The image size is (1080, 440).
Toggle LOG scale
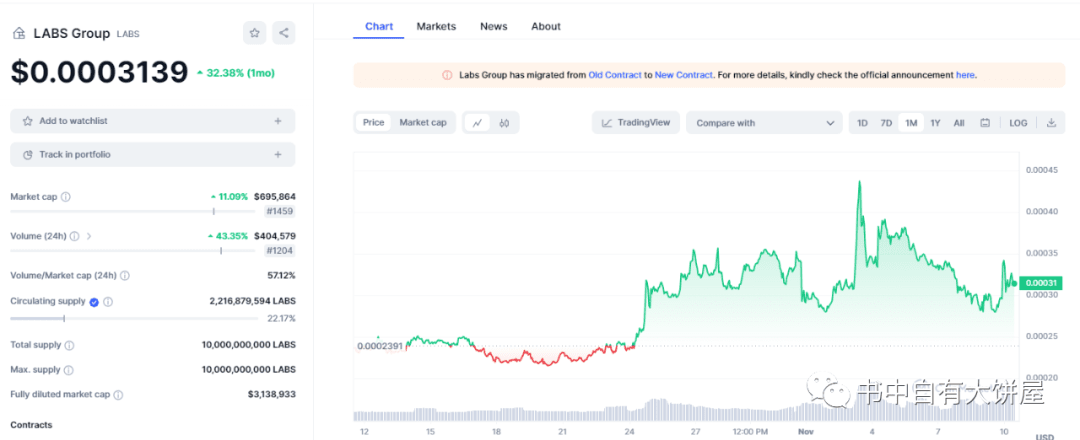click(1018, 123)
